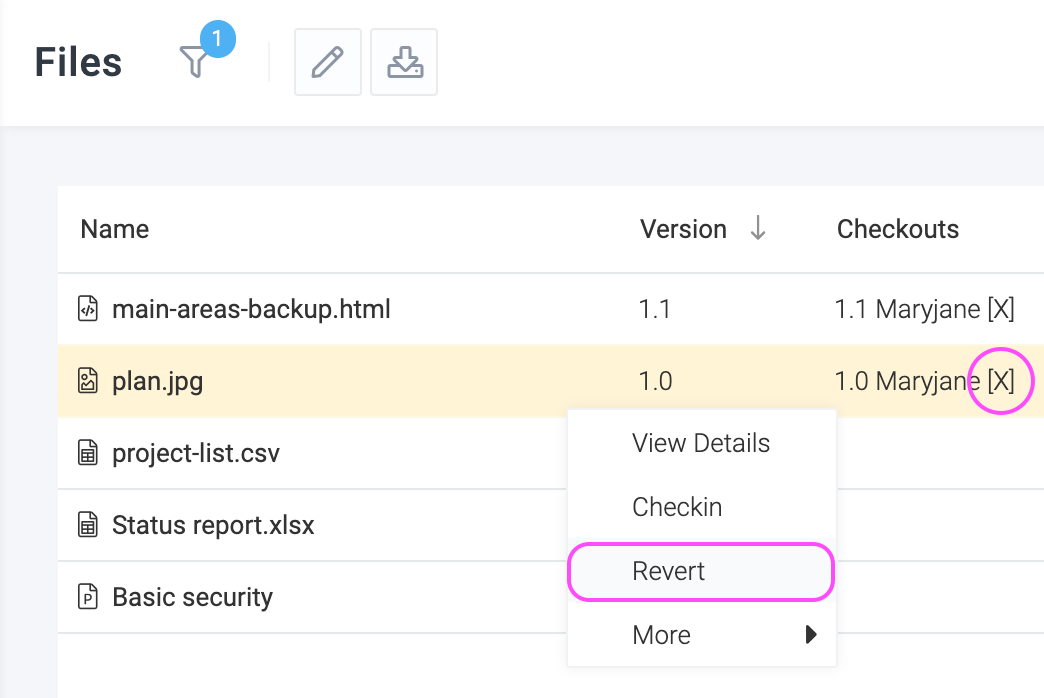The width and height of the screenshot is (1044, 698).
Task: Click the main-areas-backup.html file icon
Action: (88, 309)
